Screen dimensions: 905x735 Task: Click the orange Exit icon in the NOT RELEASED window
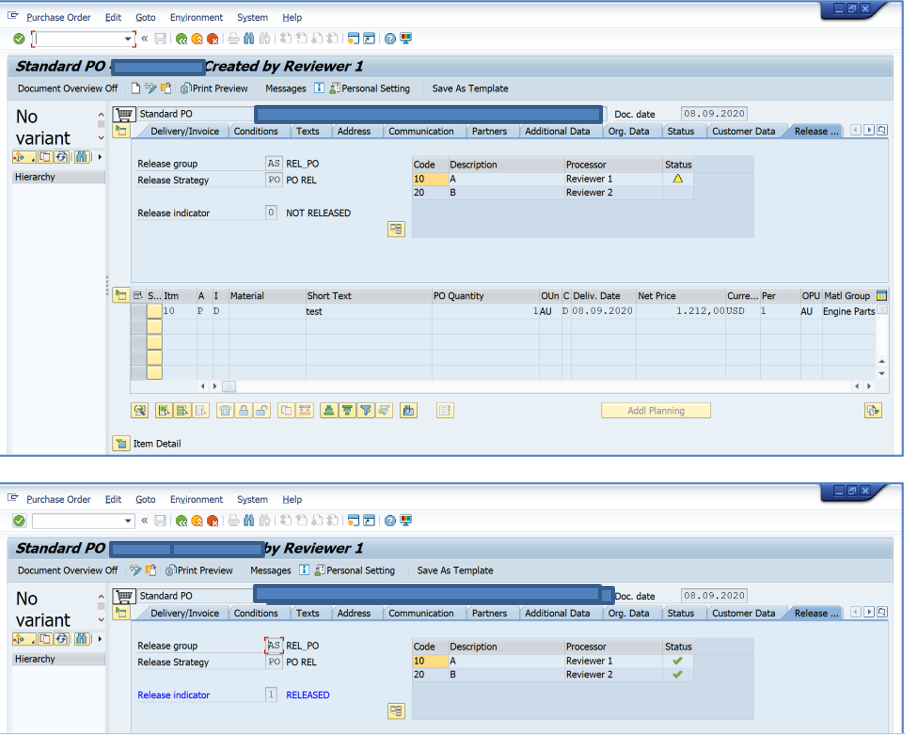coord(197,39)
